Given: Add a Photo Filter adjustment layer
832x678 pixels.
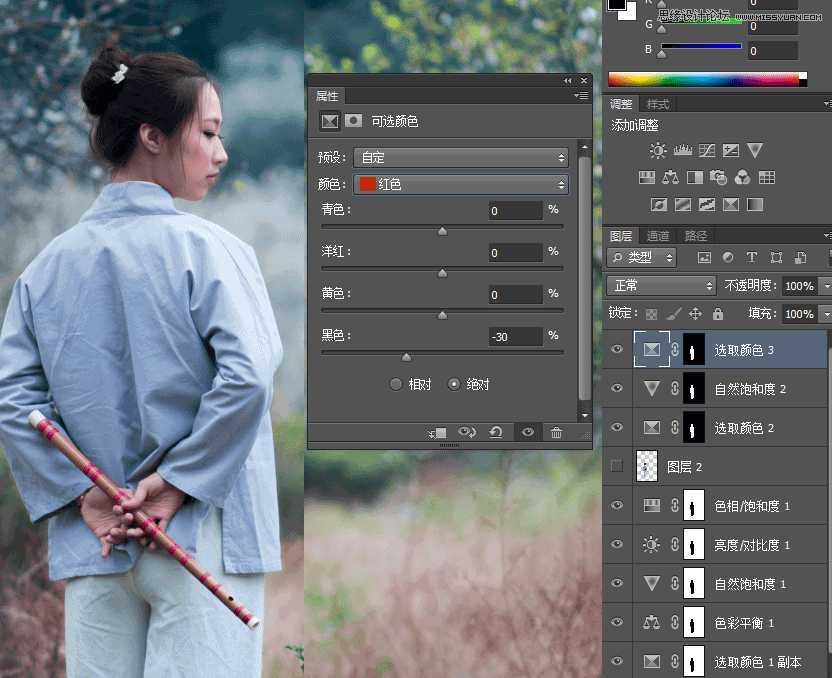Looking at the screenshot, I should pyautogui.click(x=718, y=177).
